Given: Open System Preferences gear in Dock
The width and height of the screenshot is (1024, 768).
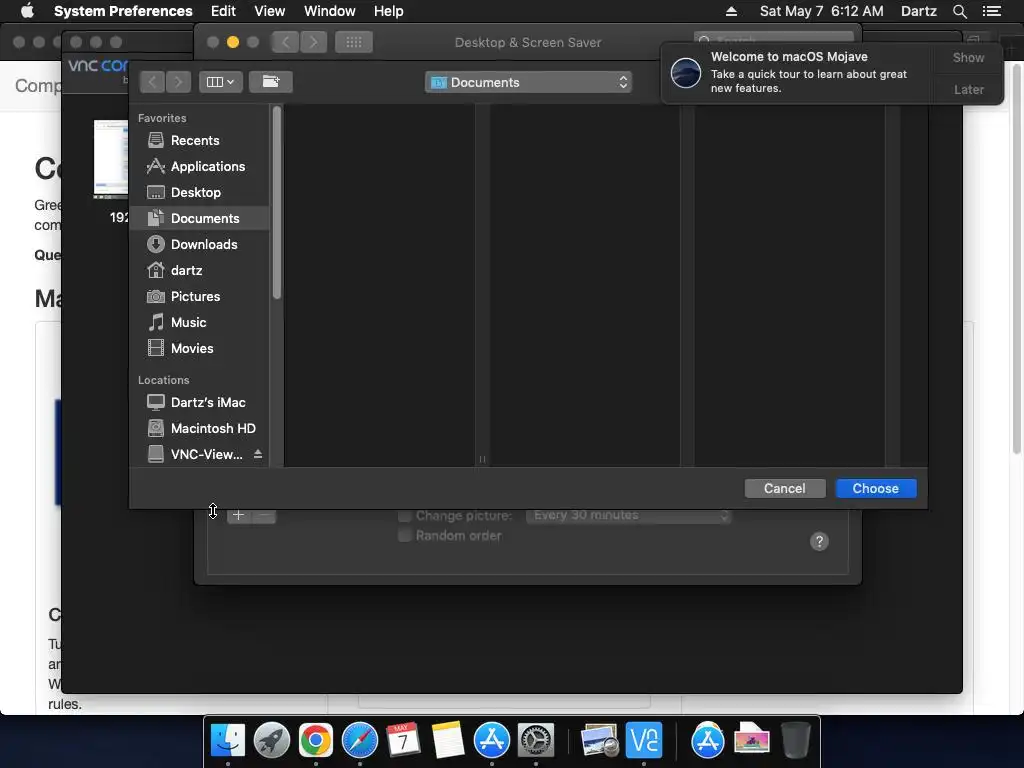Looking at the screenshot, I should pos(536,741).
